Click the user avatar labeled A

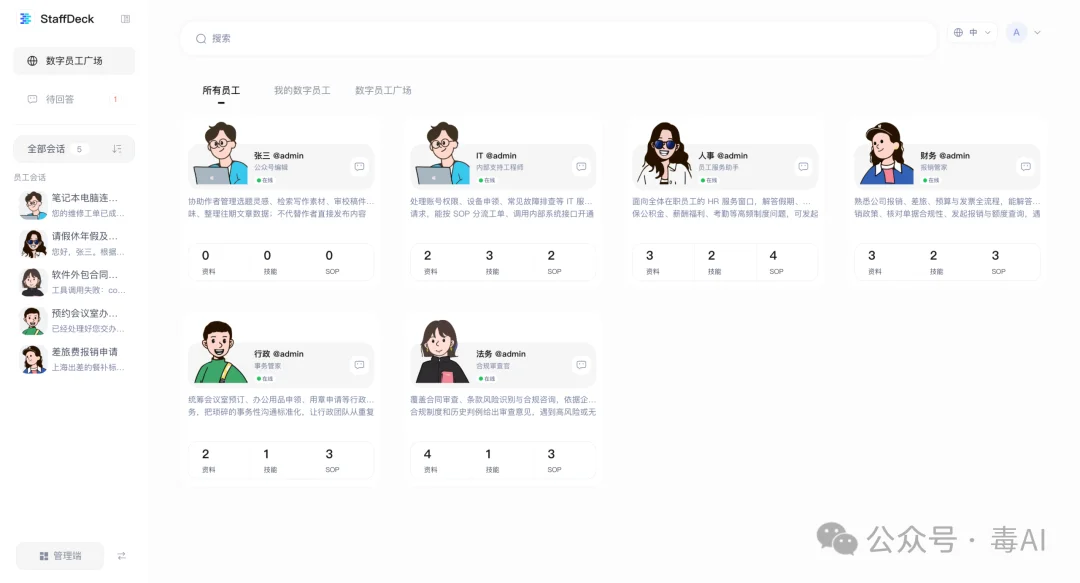1016,32
